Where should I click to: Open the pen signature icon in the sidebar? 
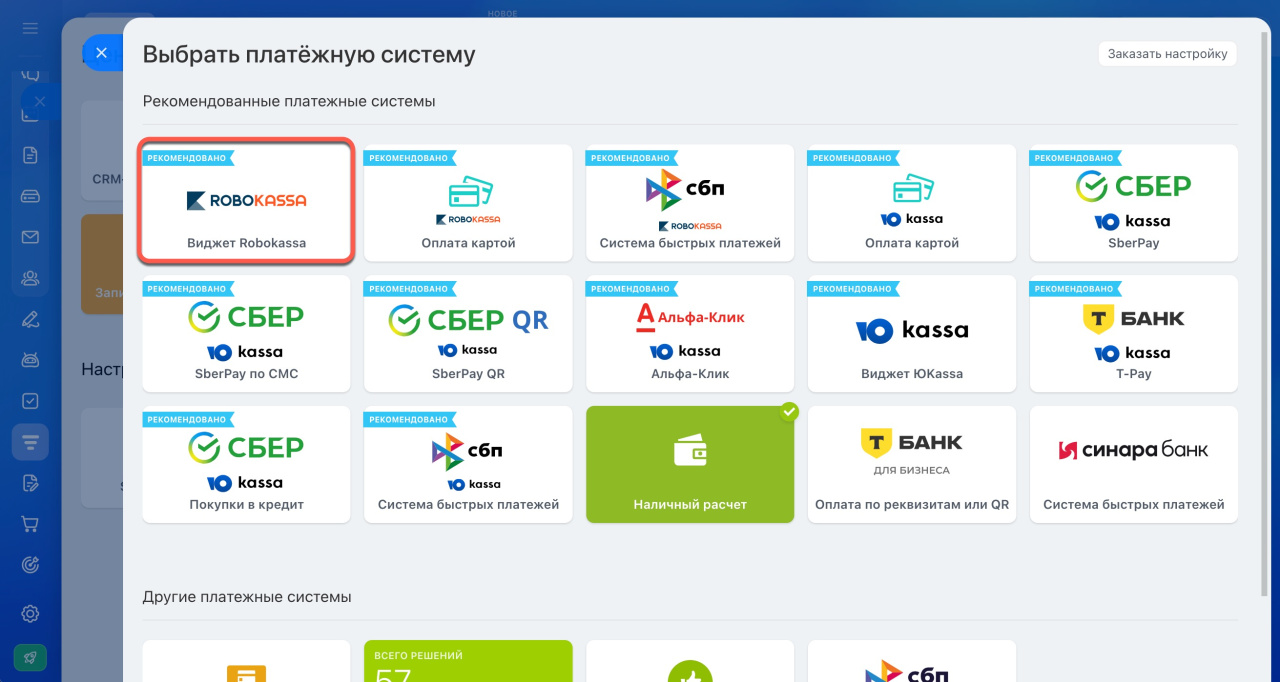(x=30, y=319)
